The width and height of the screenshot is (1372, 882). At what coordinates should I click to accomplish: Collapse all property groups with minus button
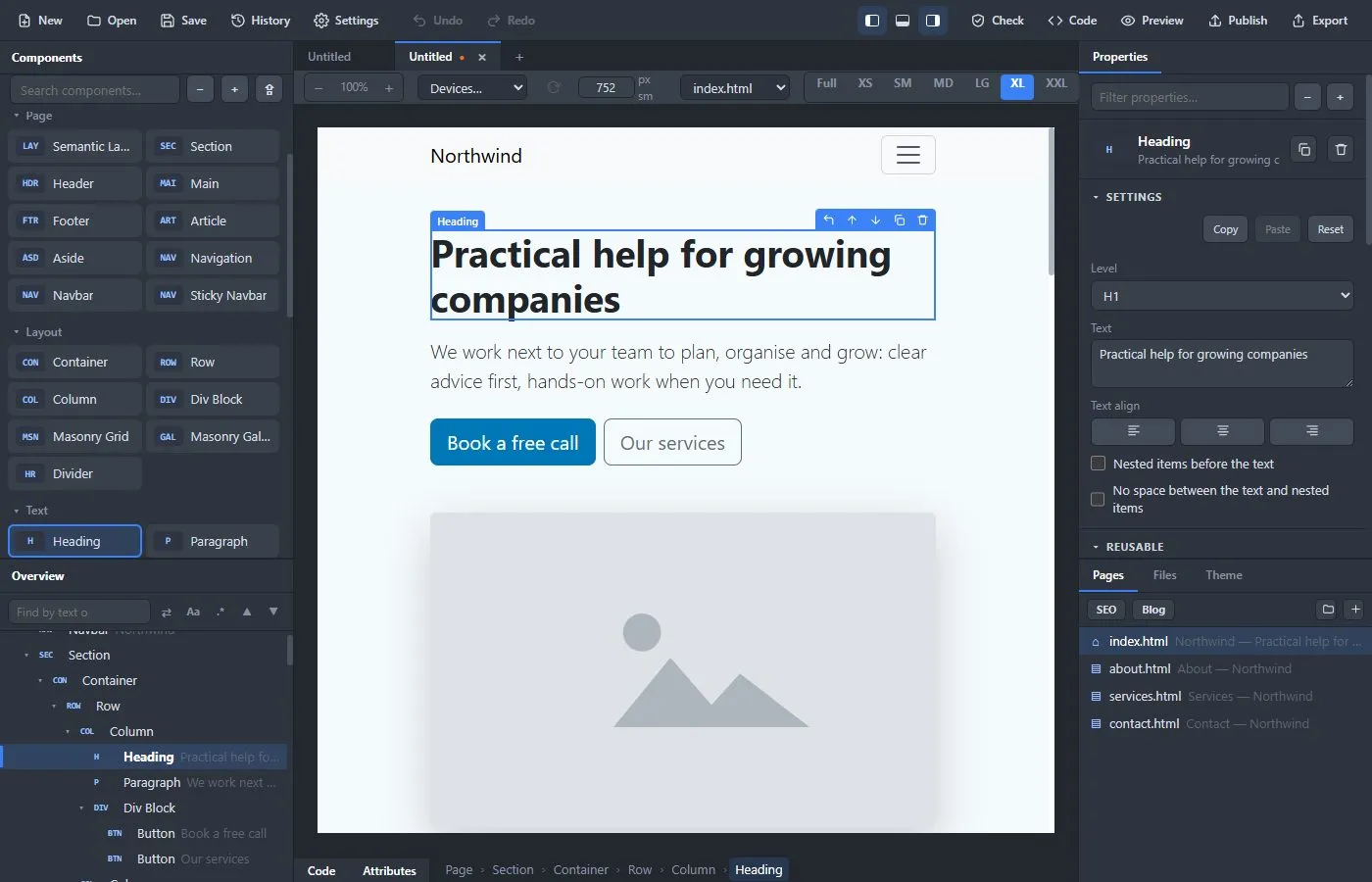pyautogui.click(x=1307, y=97)
